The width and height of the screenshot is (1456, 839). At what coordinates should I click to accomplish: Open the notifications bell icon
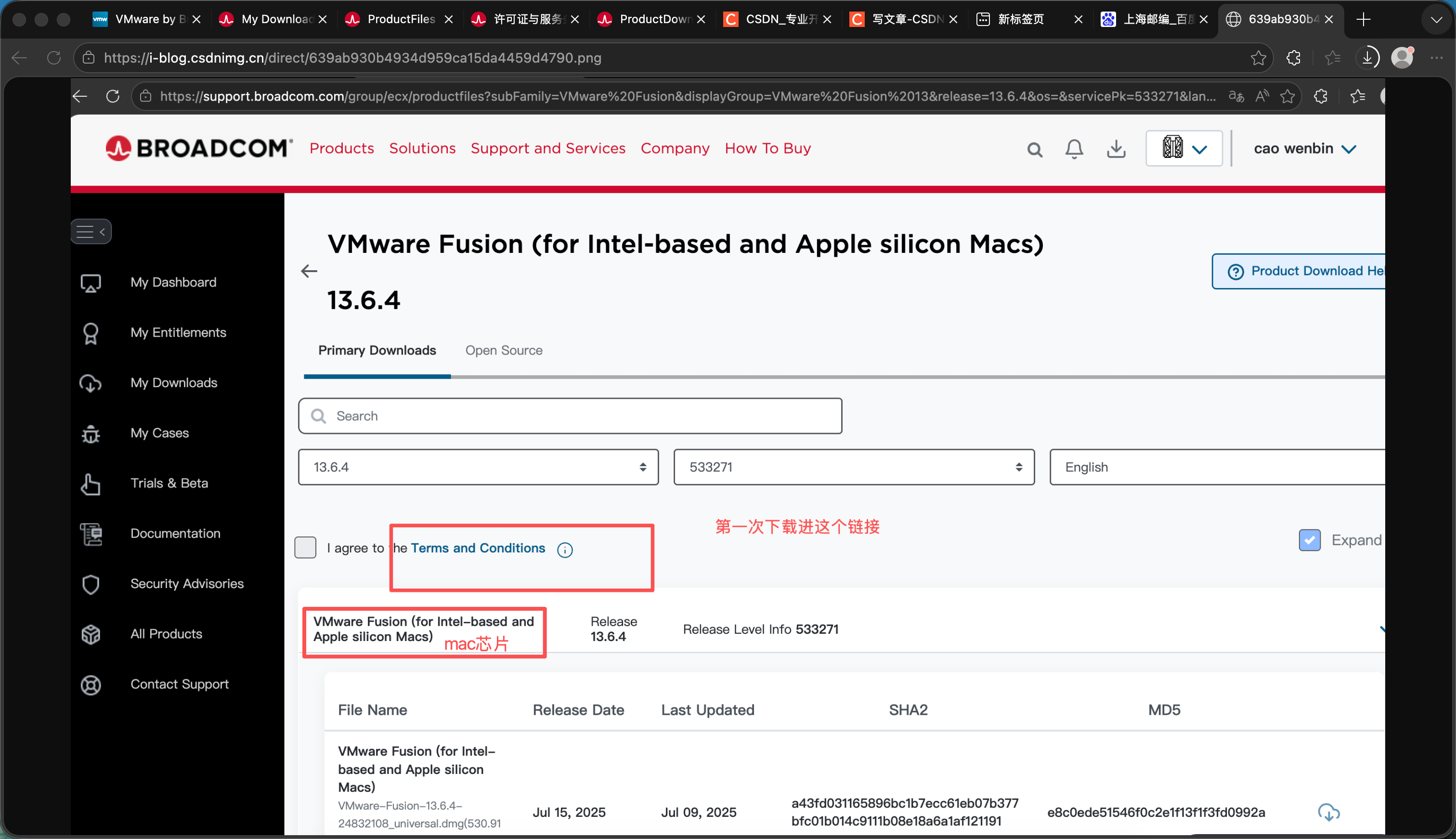[x=1074, y=149]
